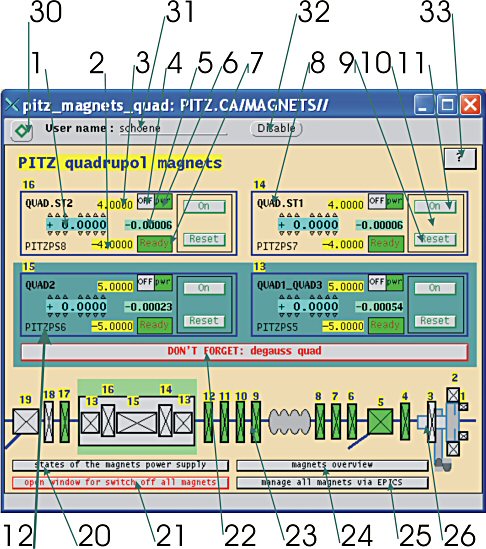Reset the QUAD2 power supply
Image resolution: width=486 pixels, height=549 pixels.
pos(204,321)
